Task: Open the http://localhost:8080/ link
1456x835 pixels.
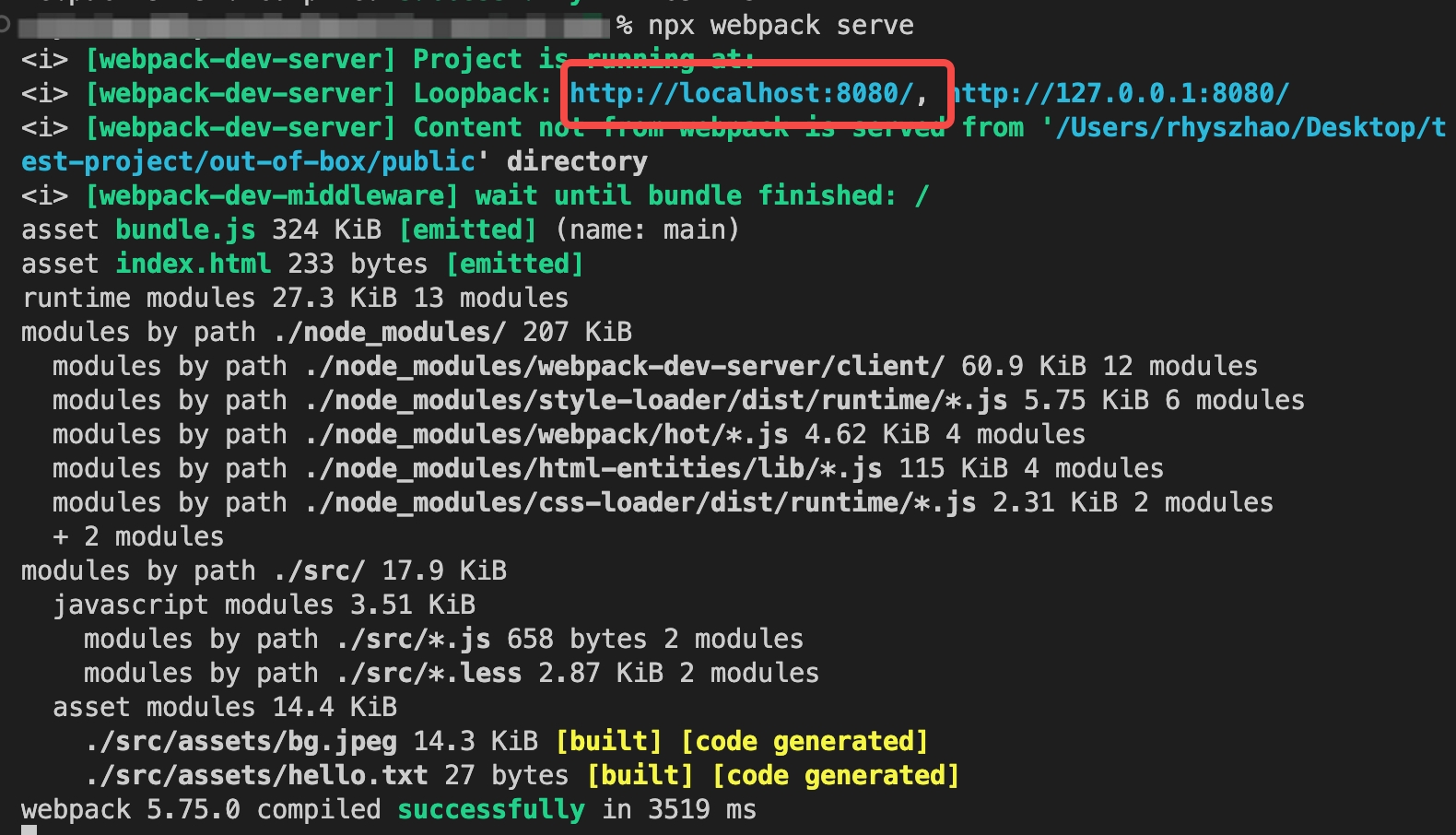Action: point(742,93)
